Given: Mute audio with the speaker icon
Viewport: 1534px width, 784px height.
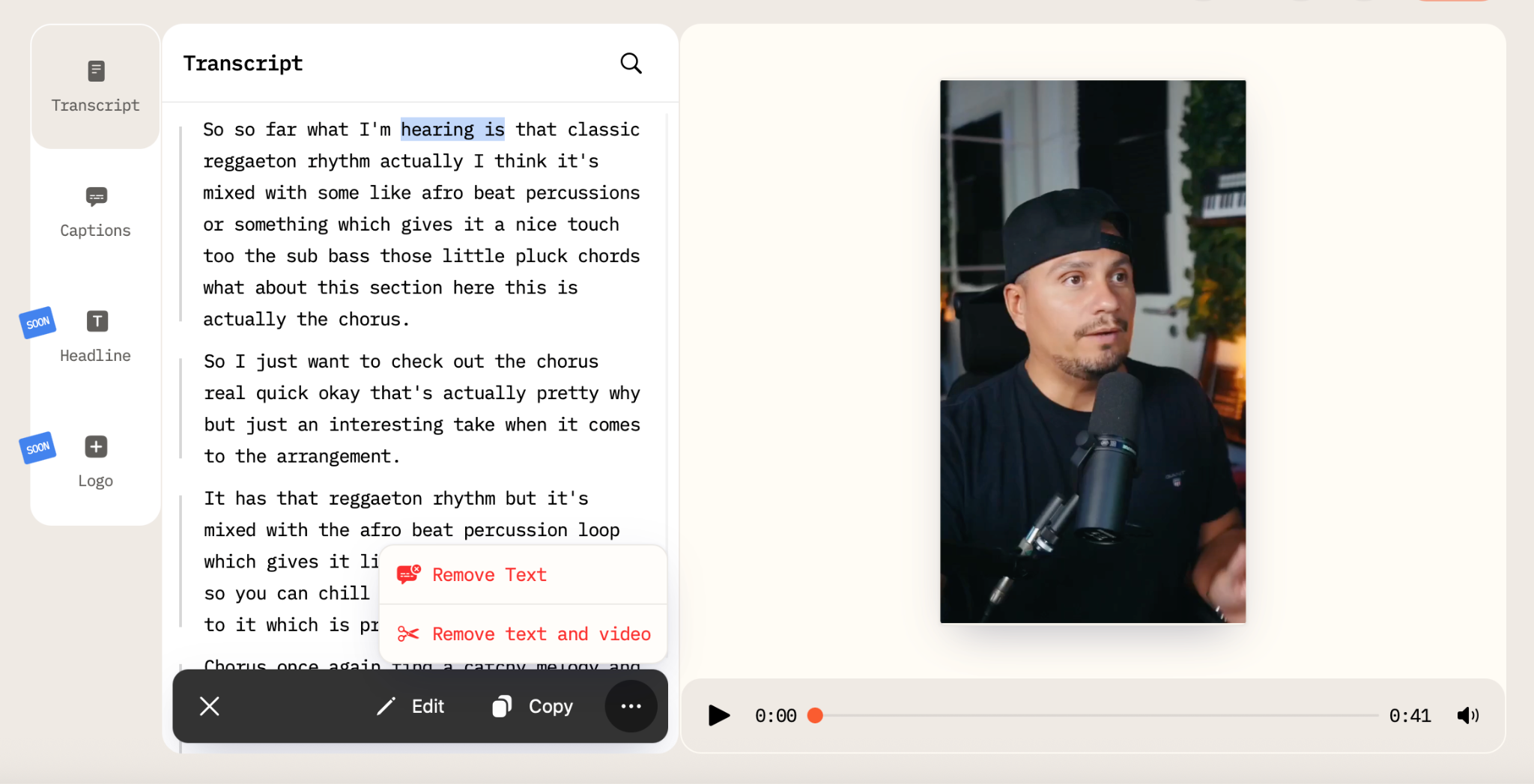Looking at the screenshot, I should 1468,716.
